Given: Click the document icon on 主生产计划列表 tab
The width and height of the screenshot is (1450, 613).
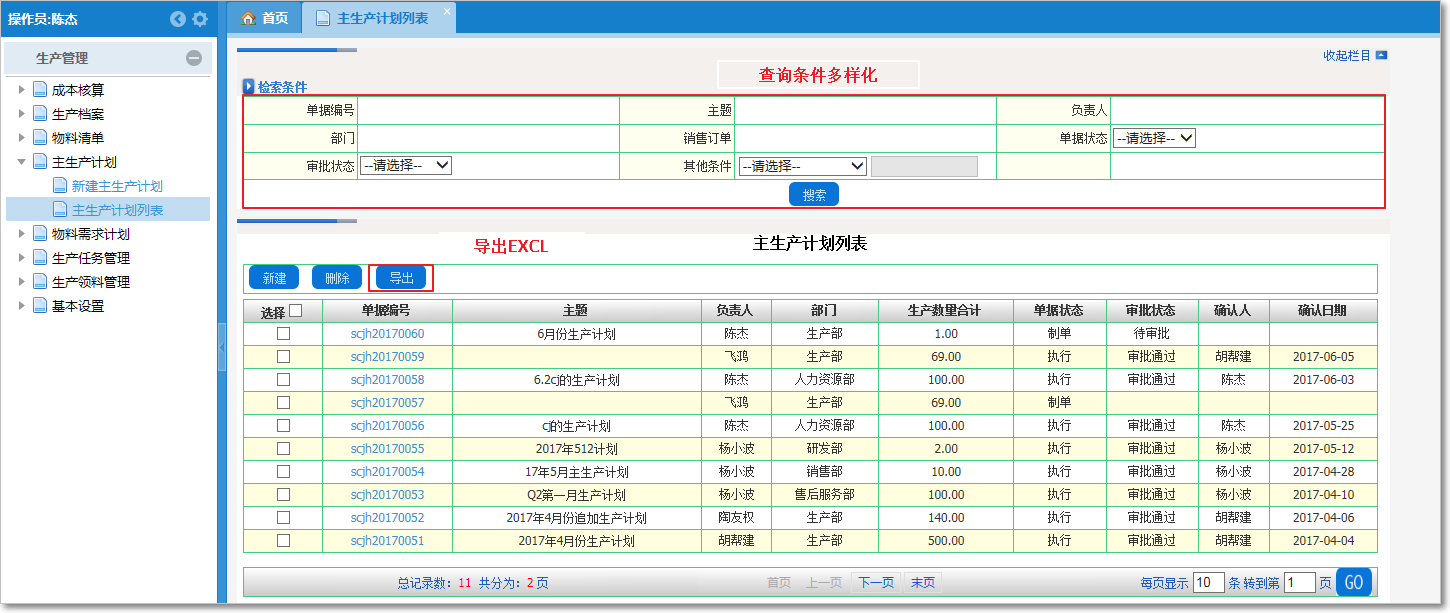Looking at the screenshot, I should (321, 17).
